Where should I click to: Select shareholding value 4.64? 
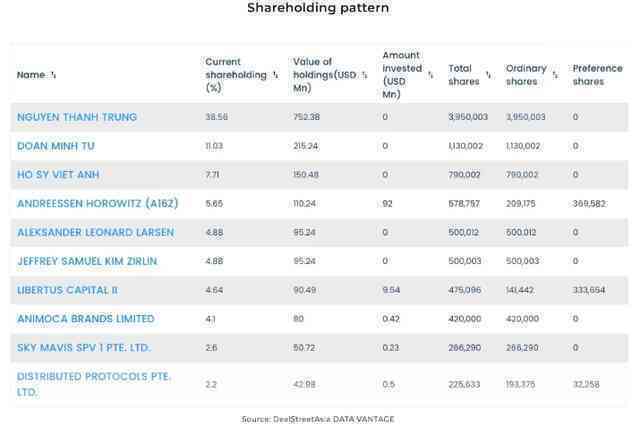(x=214, y=290)
